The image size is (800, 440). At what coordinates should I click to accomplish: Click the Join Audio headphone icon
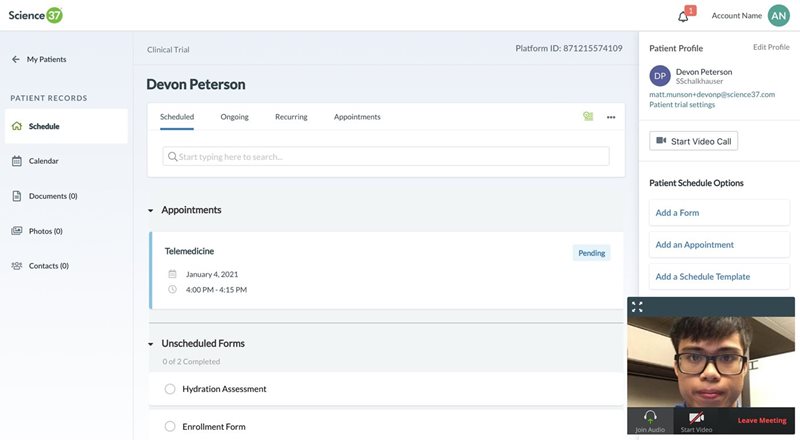[650, 419]
